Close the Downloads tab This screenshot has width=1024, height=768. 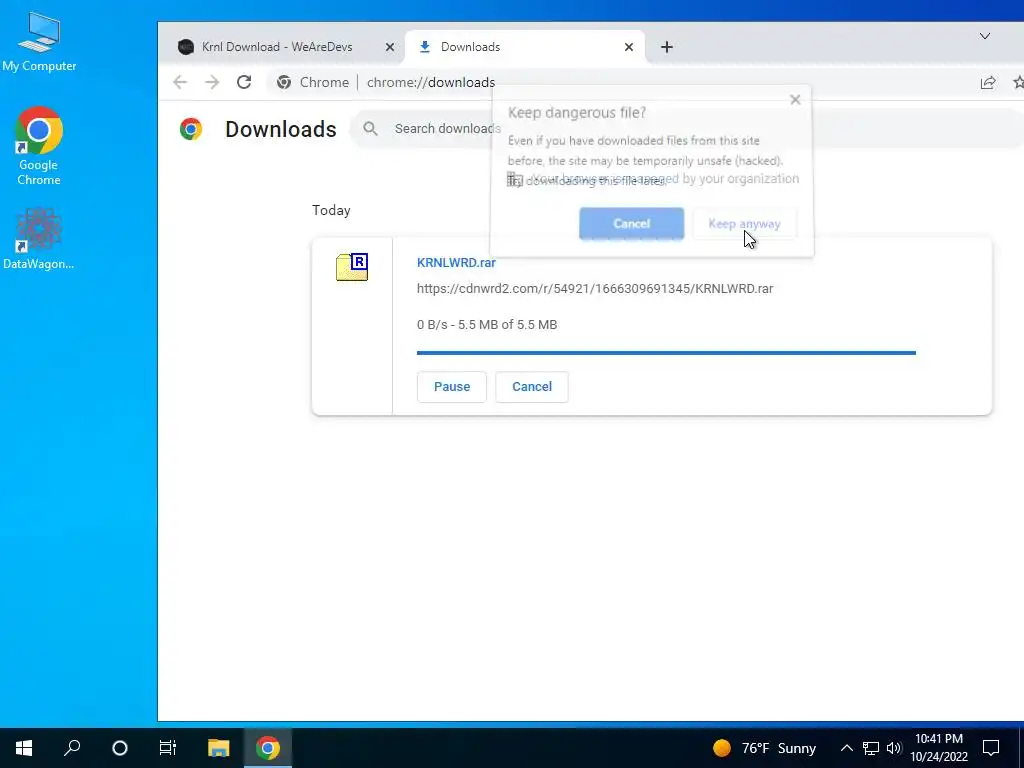(629, 47)
